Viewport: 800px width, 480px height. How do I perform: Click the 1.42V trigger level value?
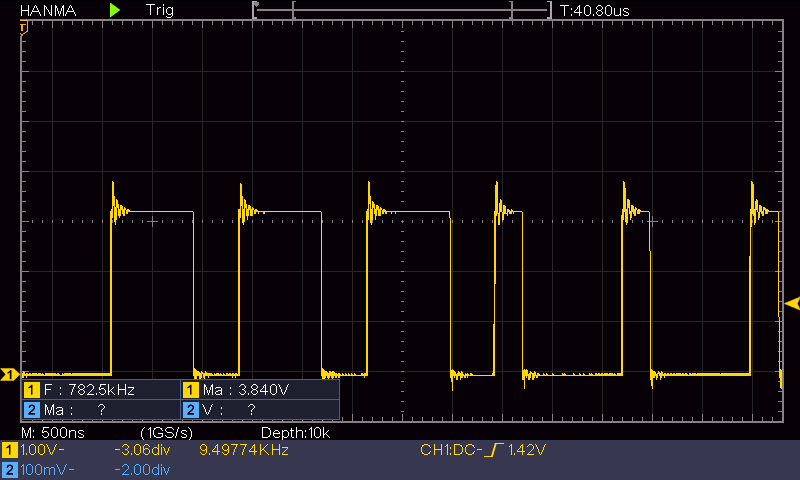click(527, 451)
